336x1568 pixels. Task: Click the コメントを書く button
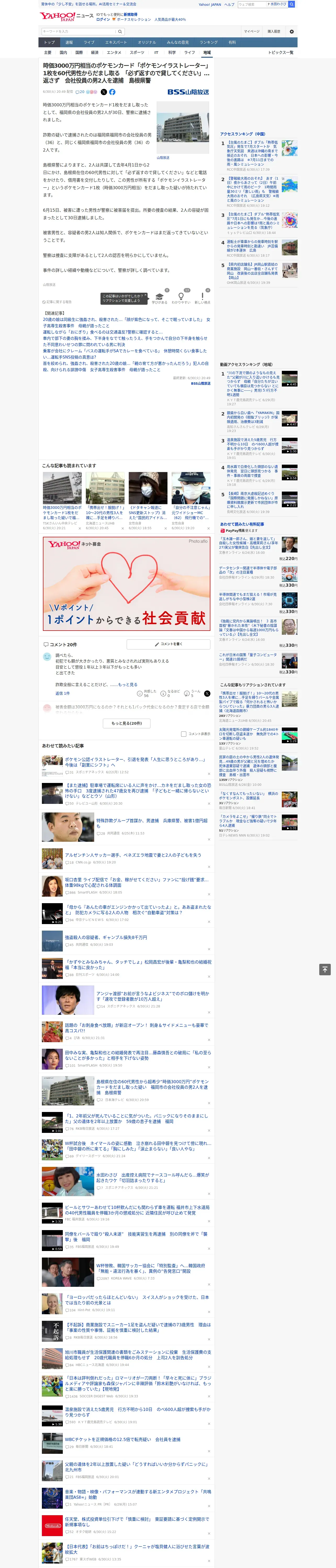(168, 644)
